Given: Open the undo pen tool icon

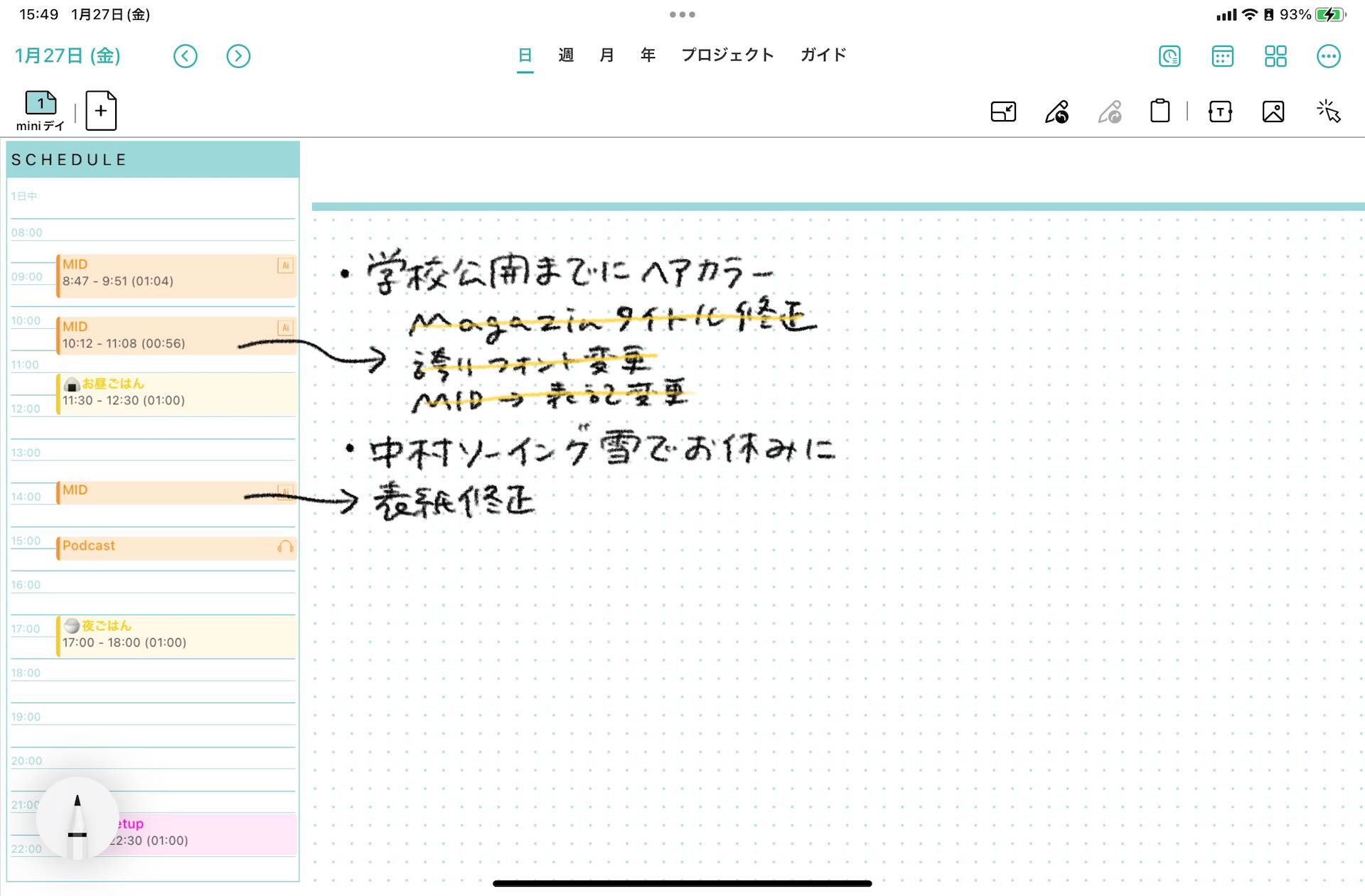Looking at the screenshot, I should pyautogui.click(x=1057, y=111).
